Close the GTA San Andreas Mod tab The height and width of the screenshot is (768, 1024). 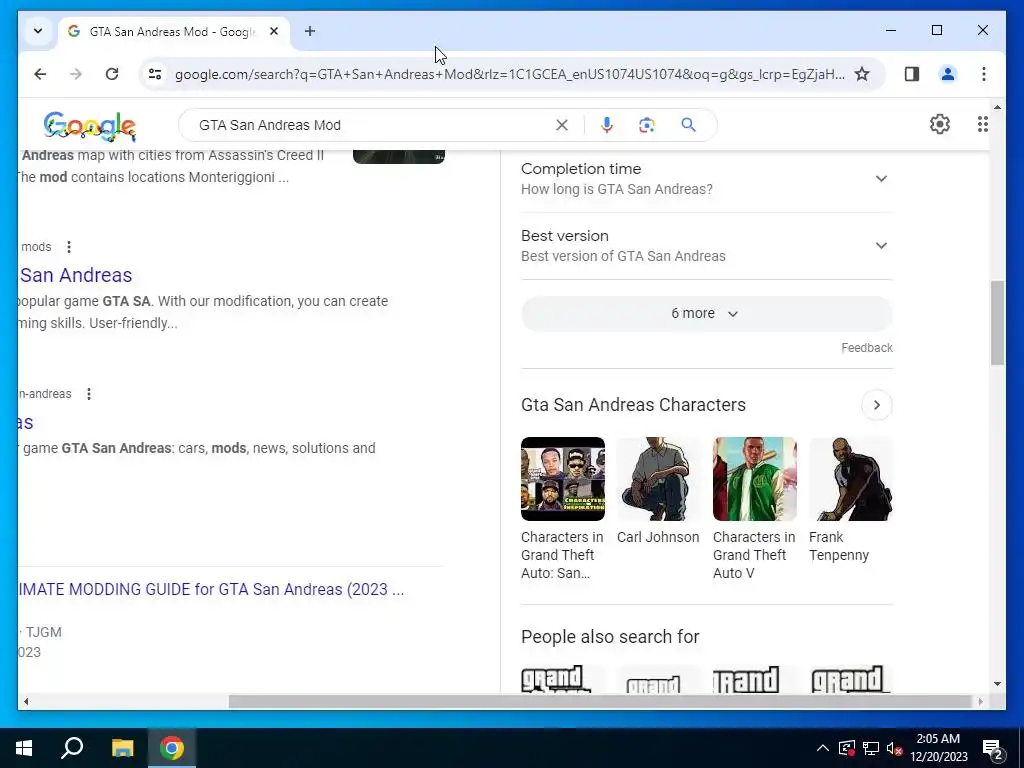(x=274, y=31)
